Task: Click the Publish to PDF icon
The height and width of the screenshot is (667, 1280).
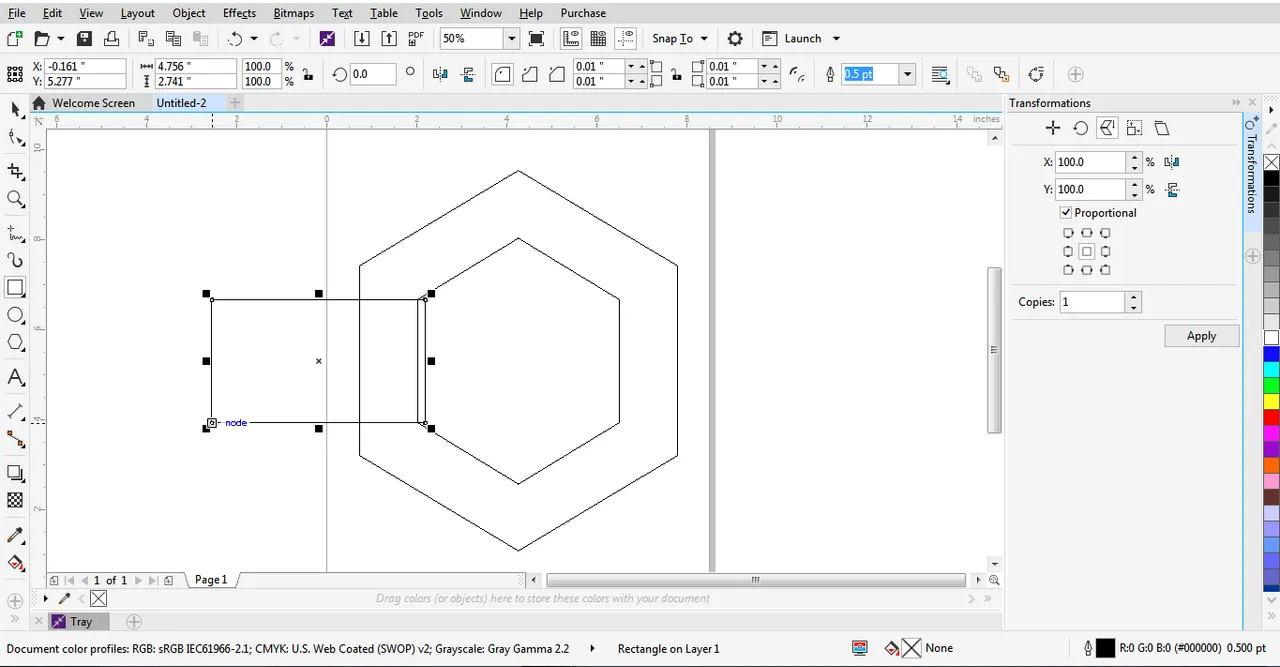Action: (x=416, y=38)
